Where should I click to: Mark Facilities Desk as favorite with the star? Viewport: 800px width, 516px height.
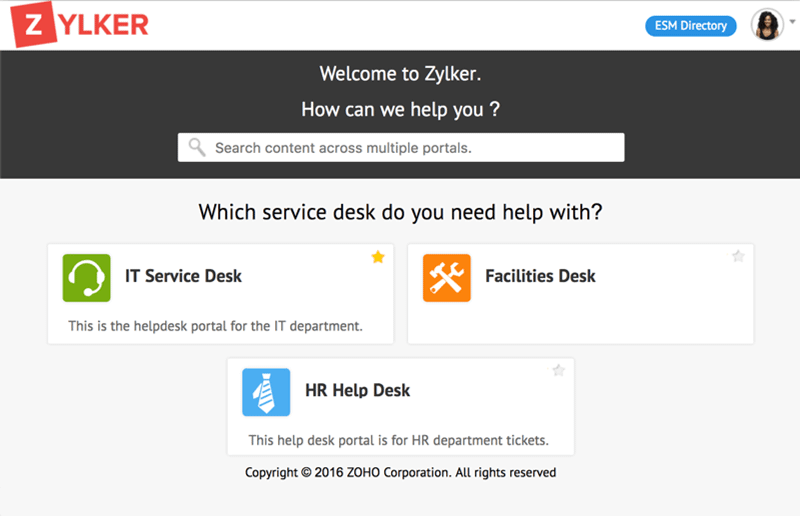pos(738,256)
